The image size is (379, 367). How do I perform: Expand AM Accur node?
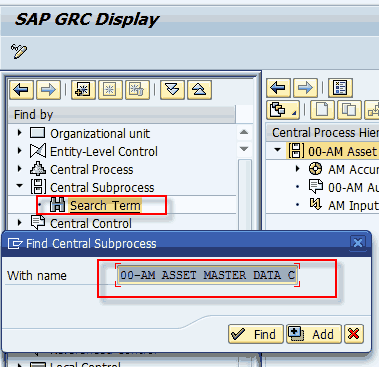coord(298,169)
